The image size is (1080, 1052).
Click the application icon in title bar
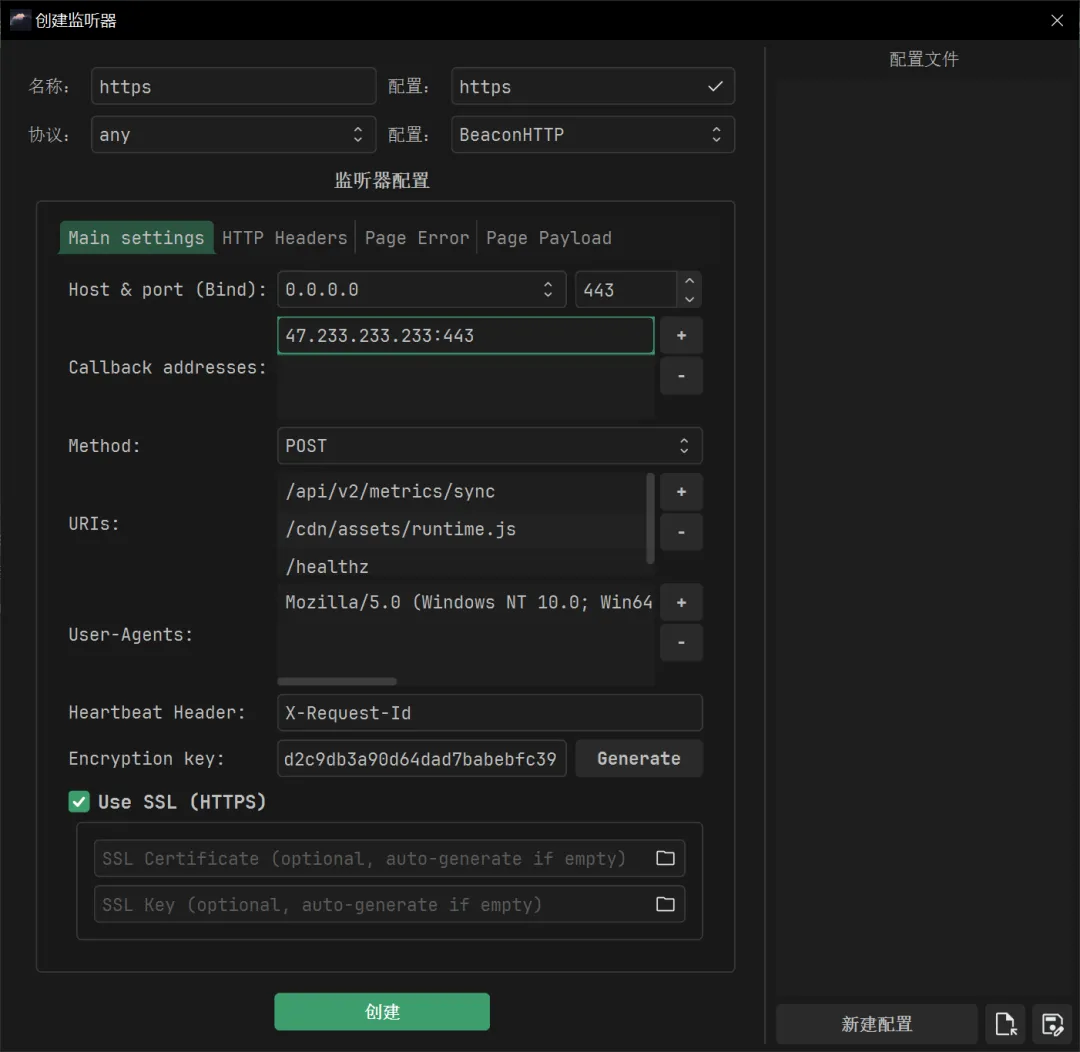(19, 20)
